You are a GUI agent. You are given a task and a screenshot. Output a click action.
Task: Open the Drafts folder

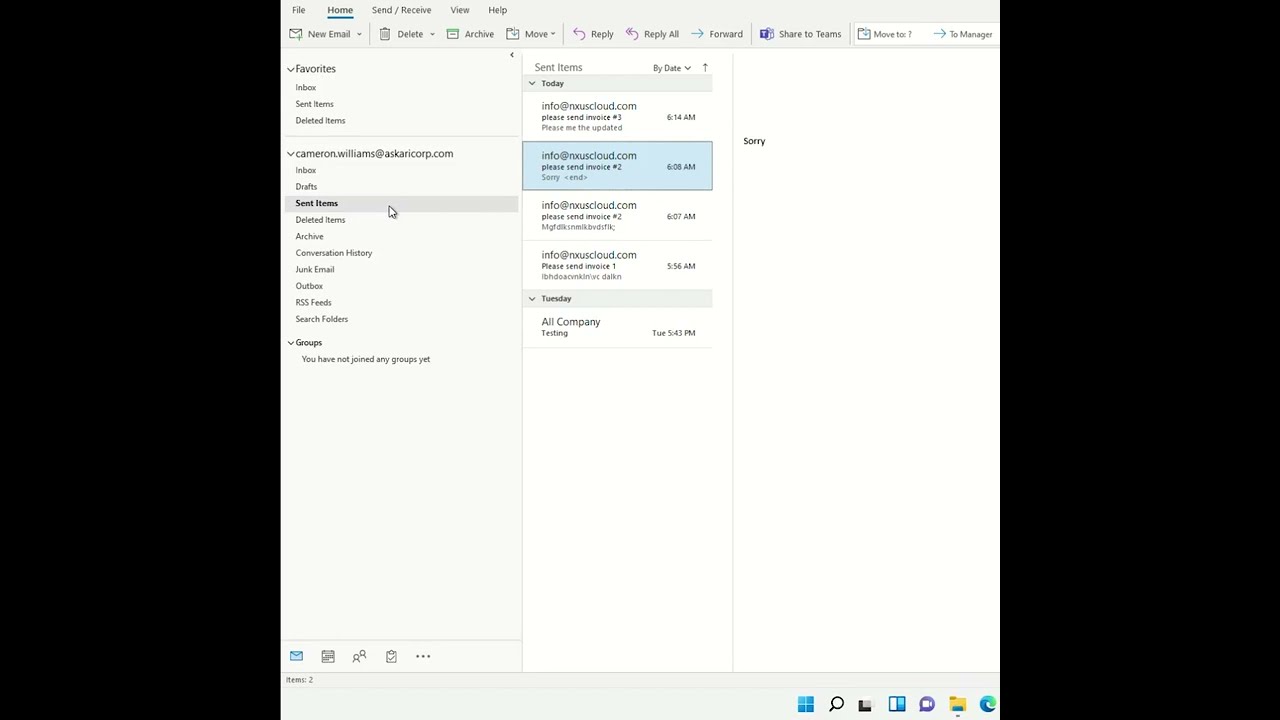tap(306, 187)
